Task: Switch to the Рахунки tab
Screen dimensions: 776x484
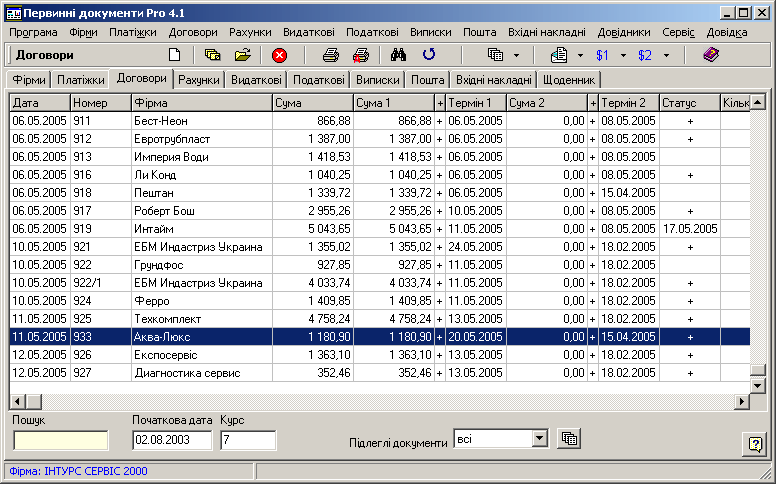Action: pyautogui.click(x=199, y=80)
